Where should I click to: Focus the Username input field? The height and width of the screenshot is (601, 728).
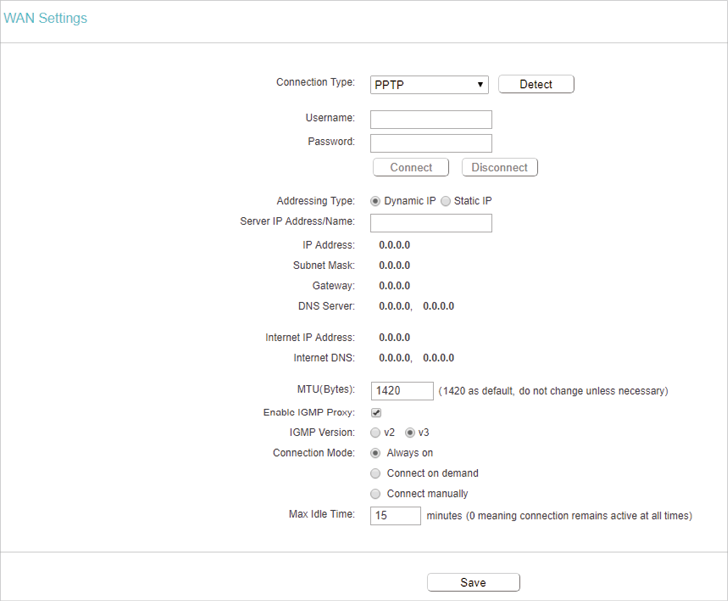pos(431,119)
